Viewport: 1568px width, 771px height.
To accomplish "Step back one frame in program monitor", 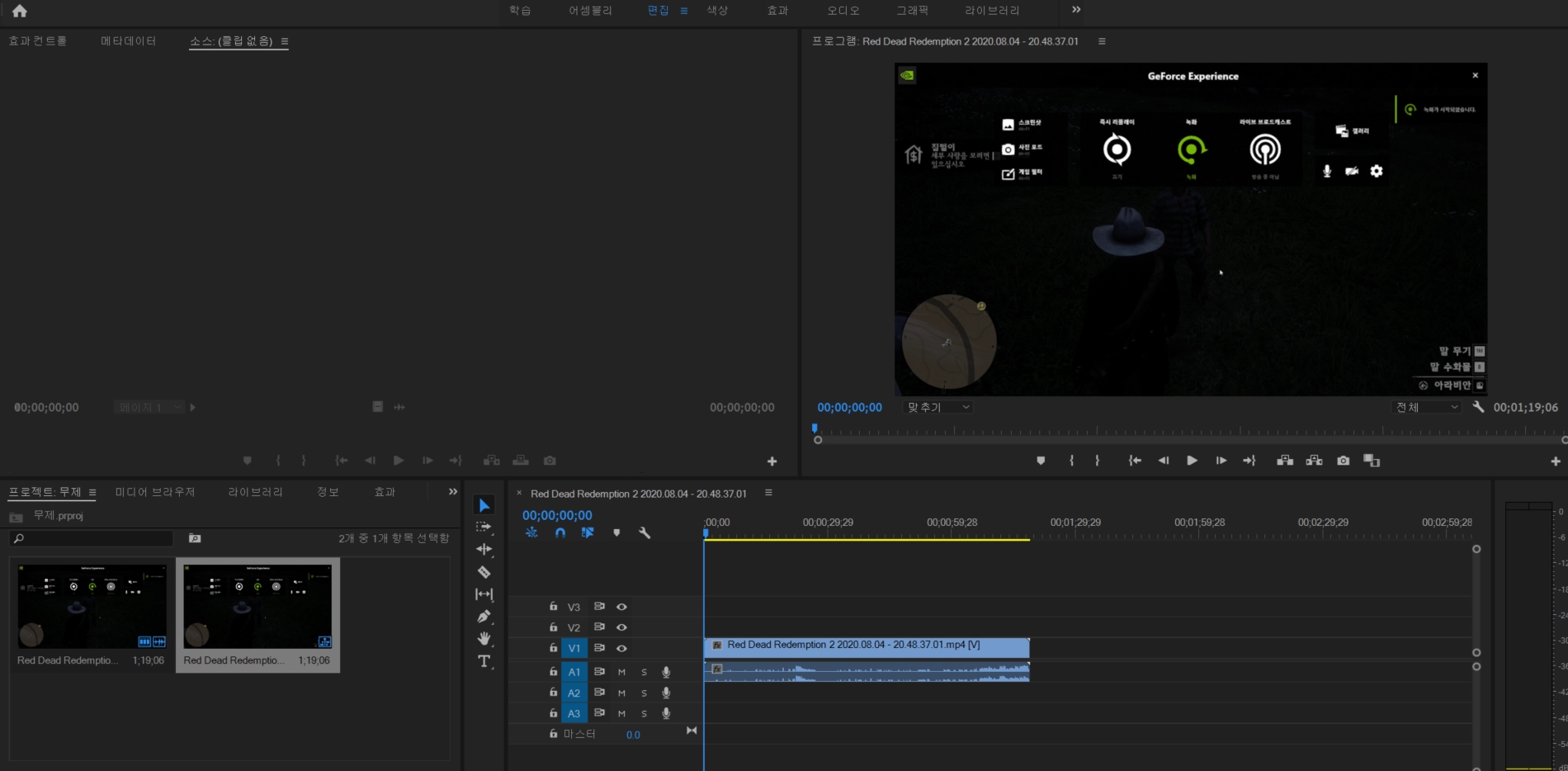I will click(1164, 461).
